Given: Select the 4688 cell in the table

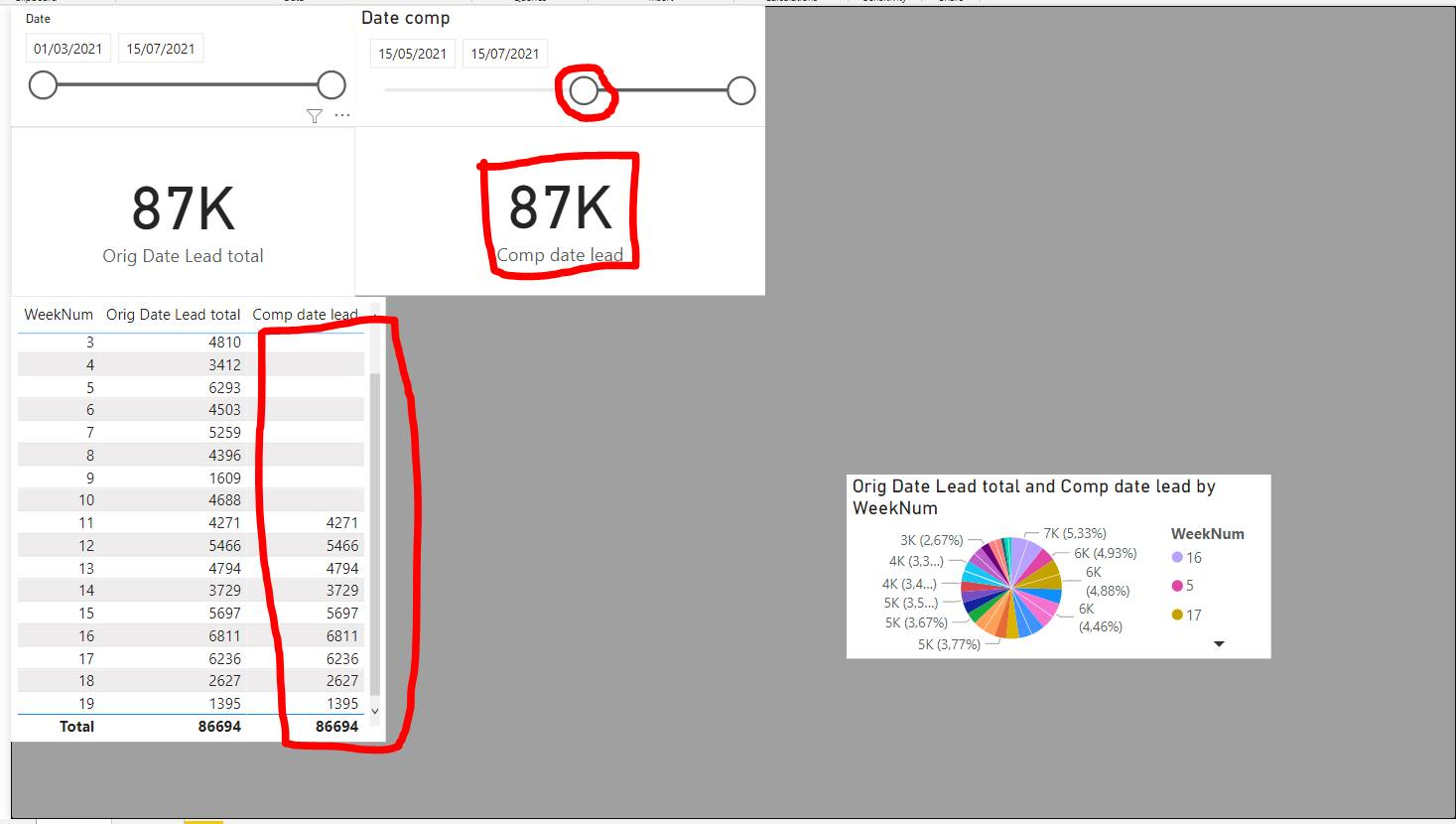Looking at the screenshot, I should pyautogui.click(x=224, y=500).
